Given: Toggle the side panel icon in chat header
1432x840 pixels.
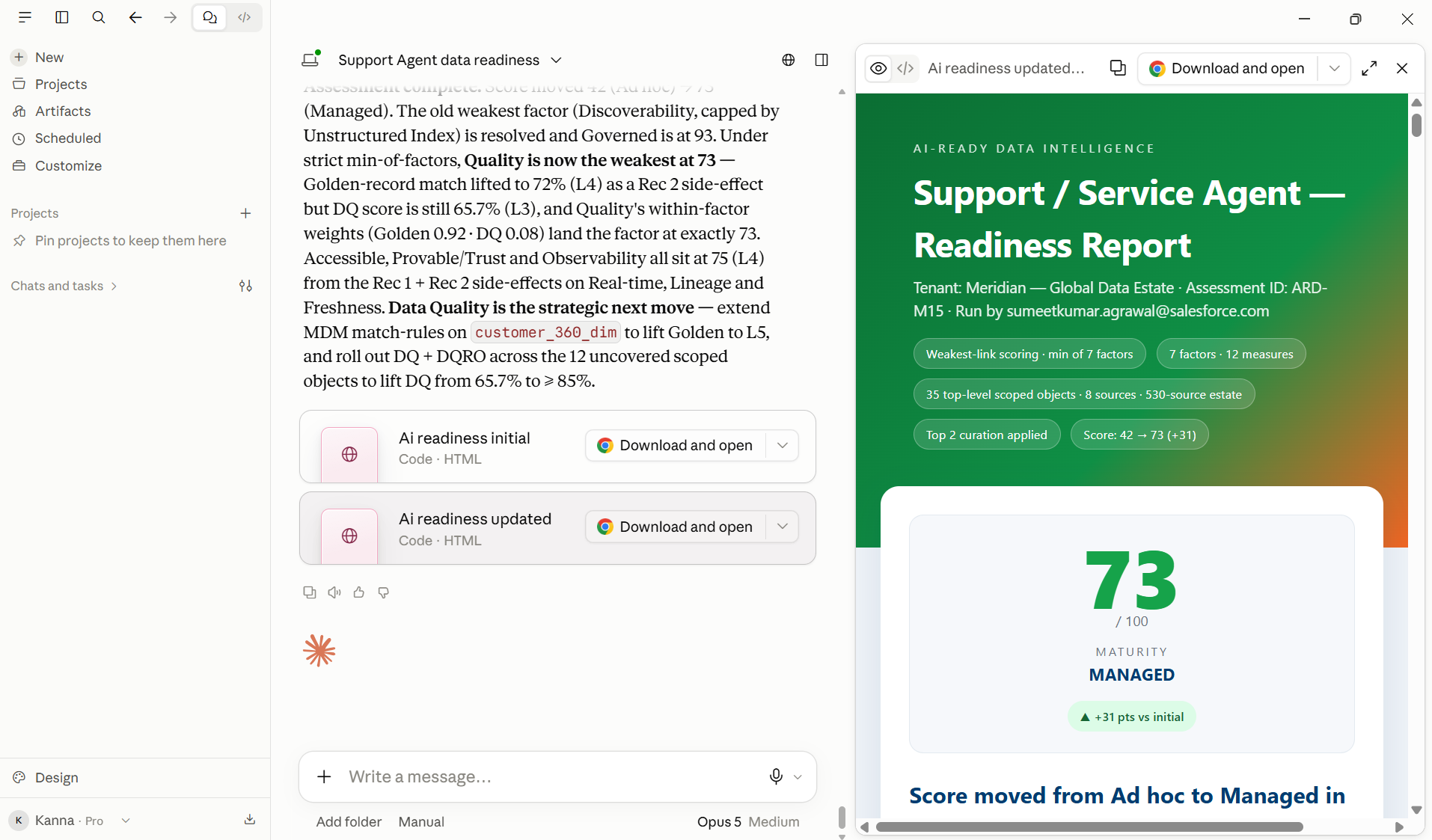Looking at the screenshot, I should pos(821,60).
